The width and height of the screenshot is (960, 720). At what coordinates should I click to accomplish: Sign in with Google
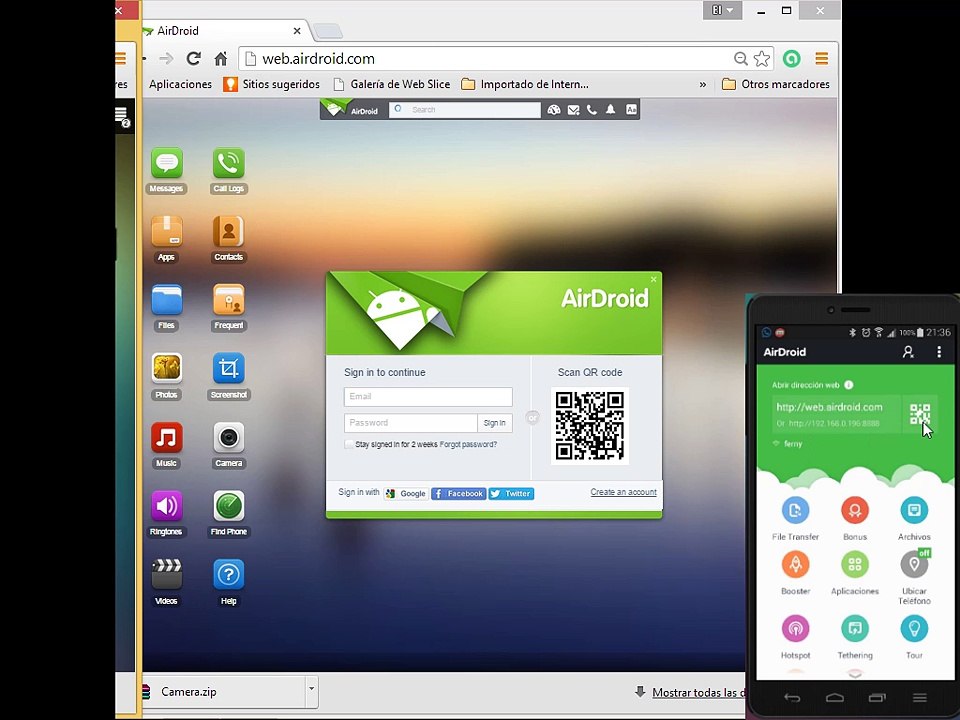407,493
